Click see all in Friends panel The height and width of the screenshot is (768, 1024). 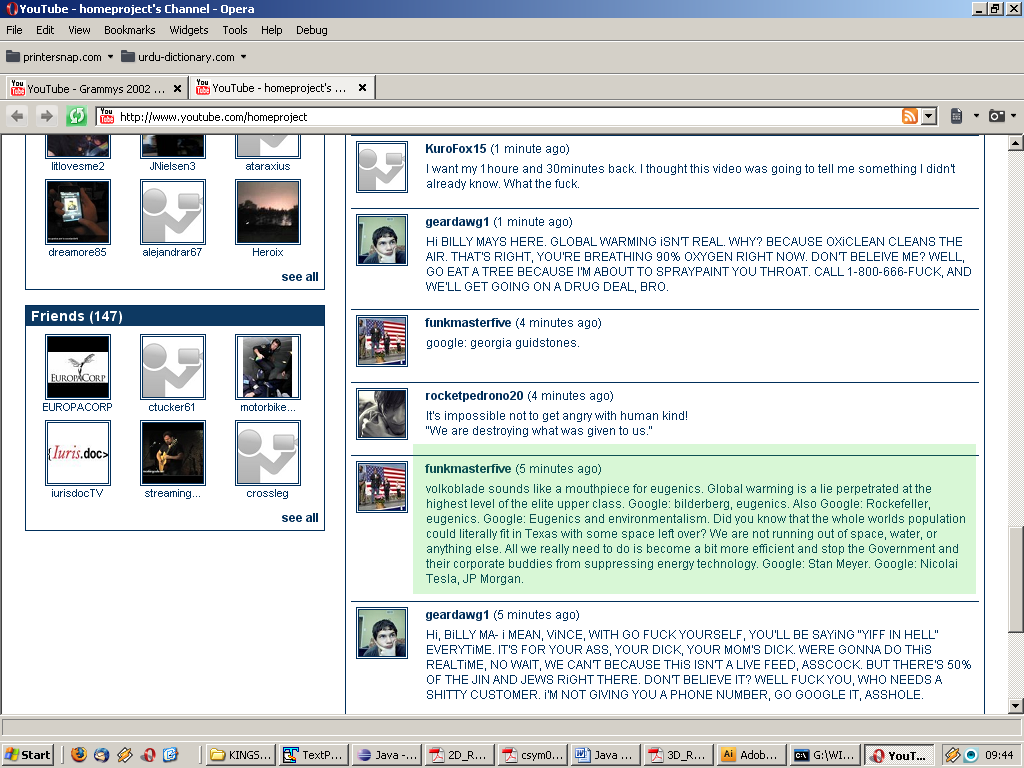click(x=300, y=518)
